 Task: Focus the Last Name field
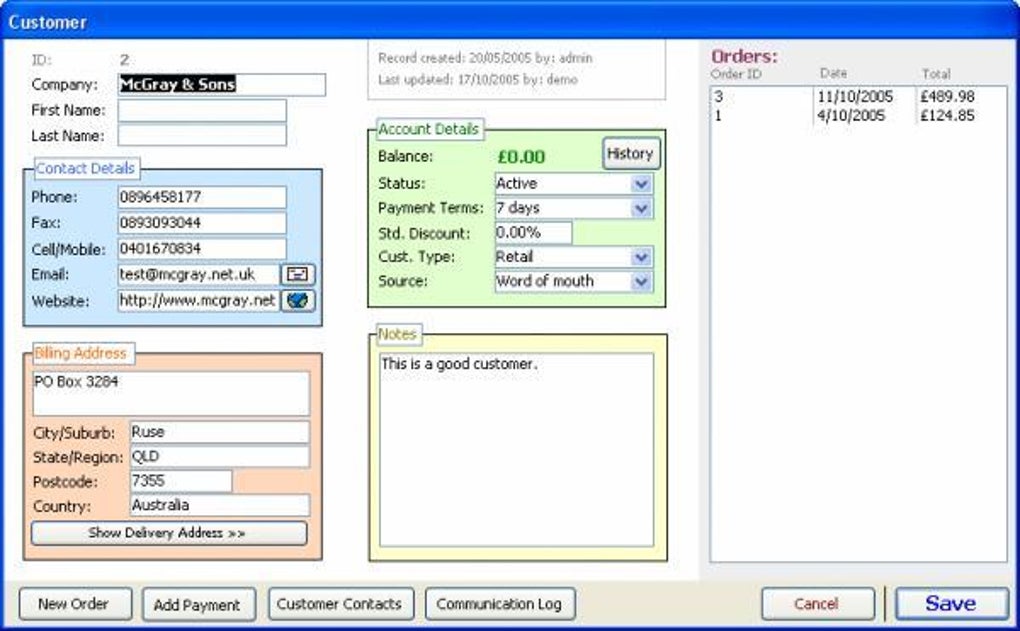coord(202,135)
